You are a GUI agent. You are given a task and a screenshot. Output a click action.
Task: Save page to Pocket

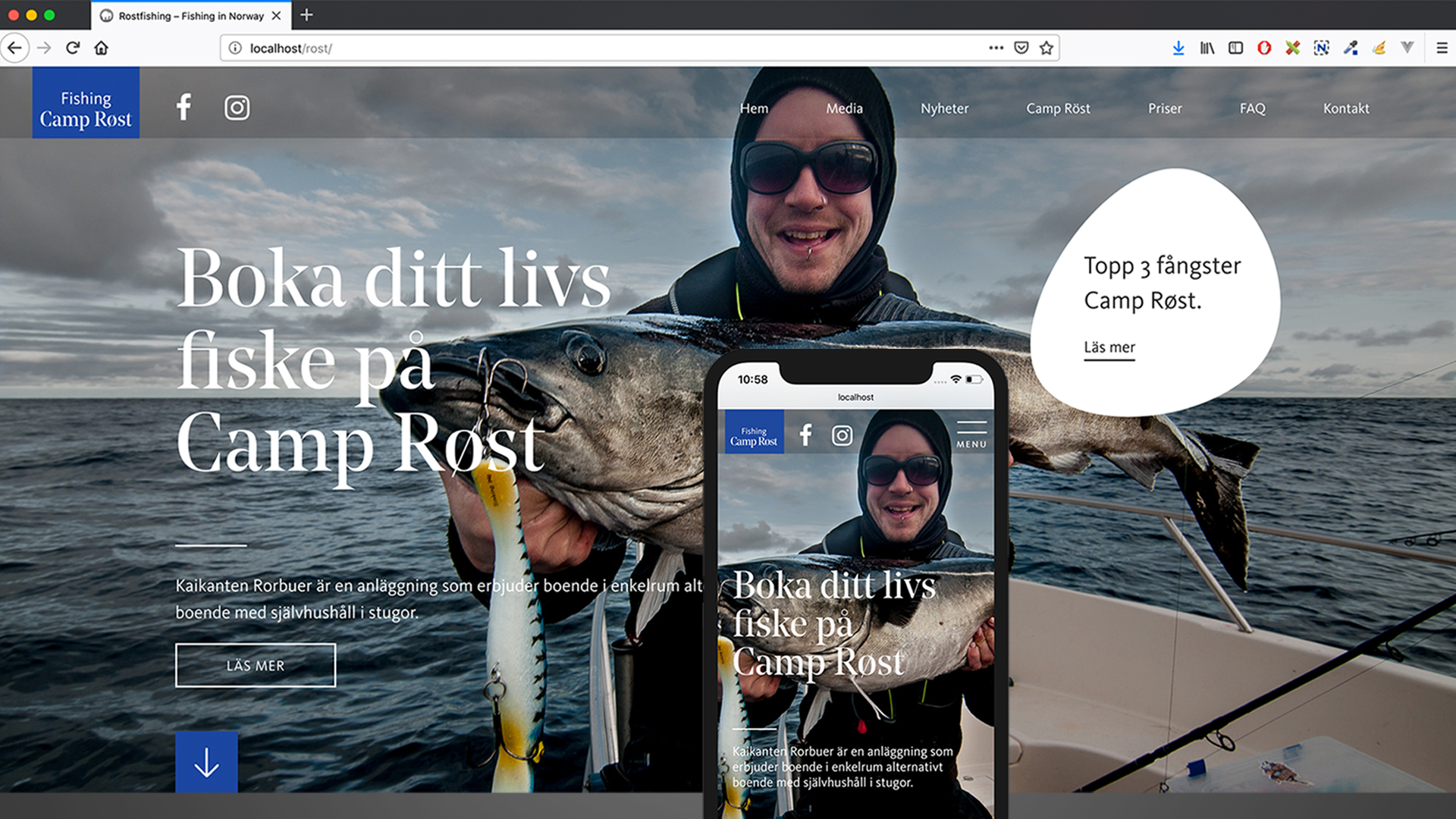pyautogui.click(x=1021, y=48)
